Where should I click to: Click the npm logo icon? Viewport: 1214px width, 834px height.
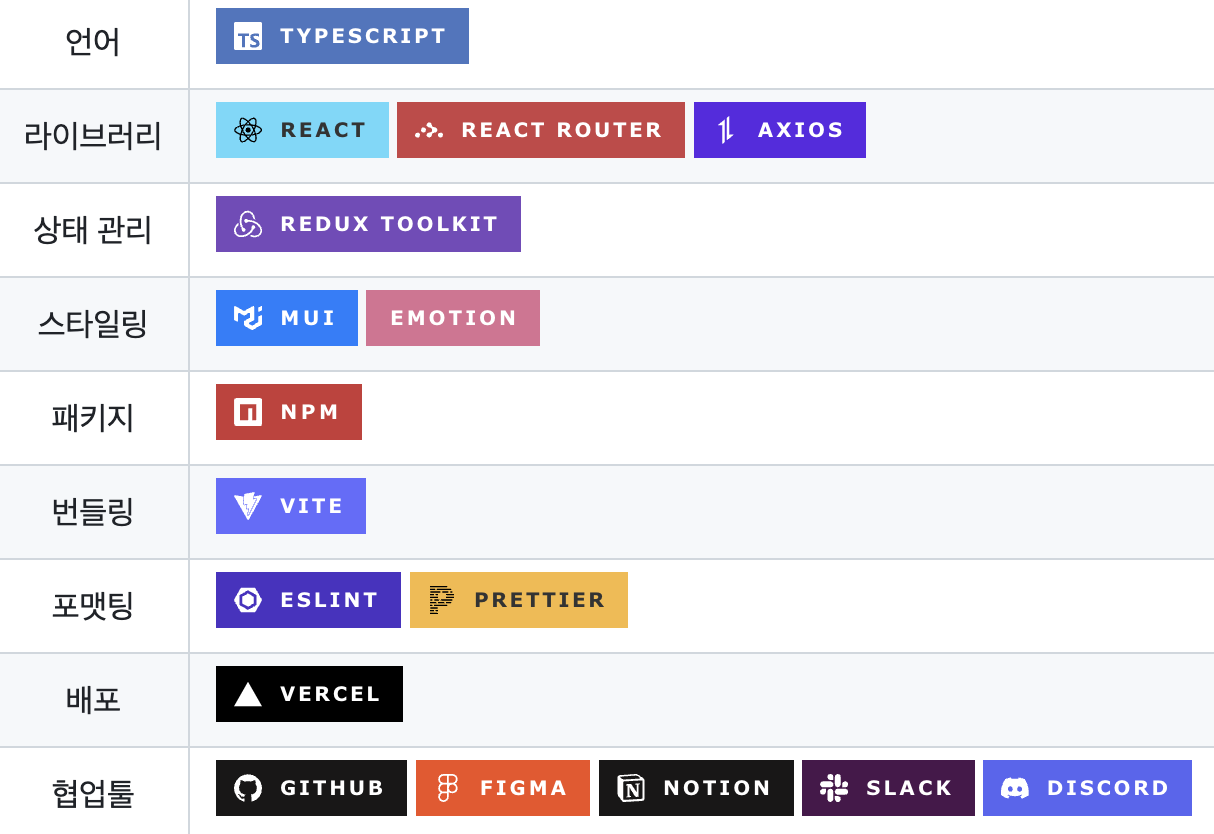coord(248,412)
